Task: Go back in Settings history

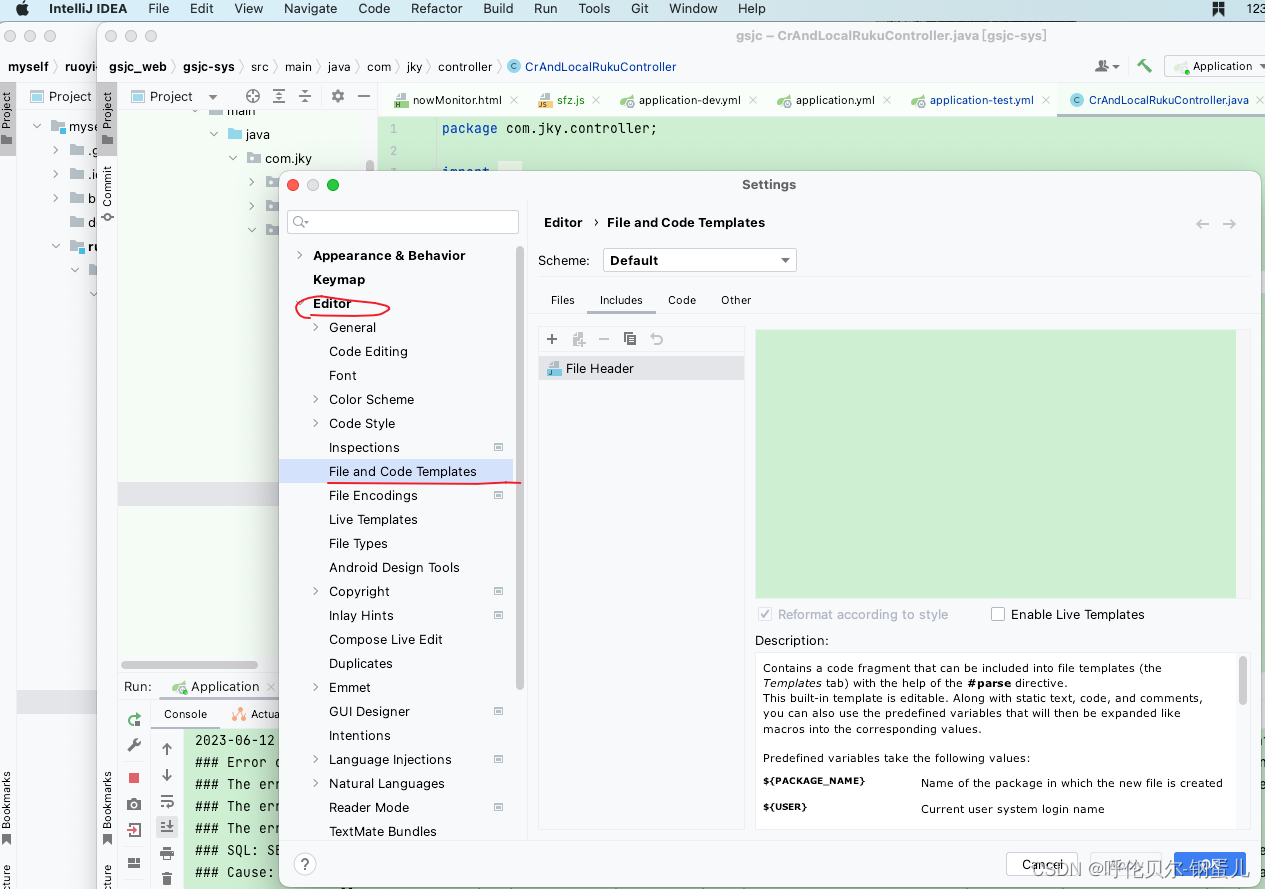Action: pos(1203,224)
